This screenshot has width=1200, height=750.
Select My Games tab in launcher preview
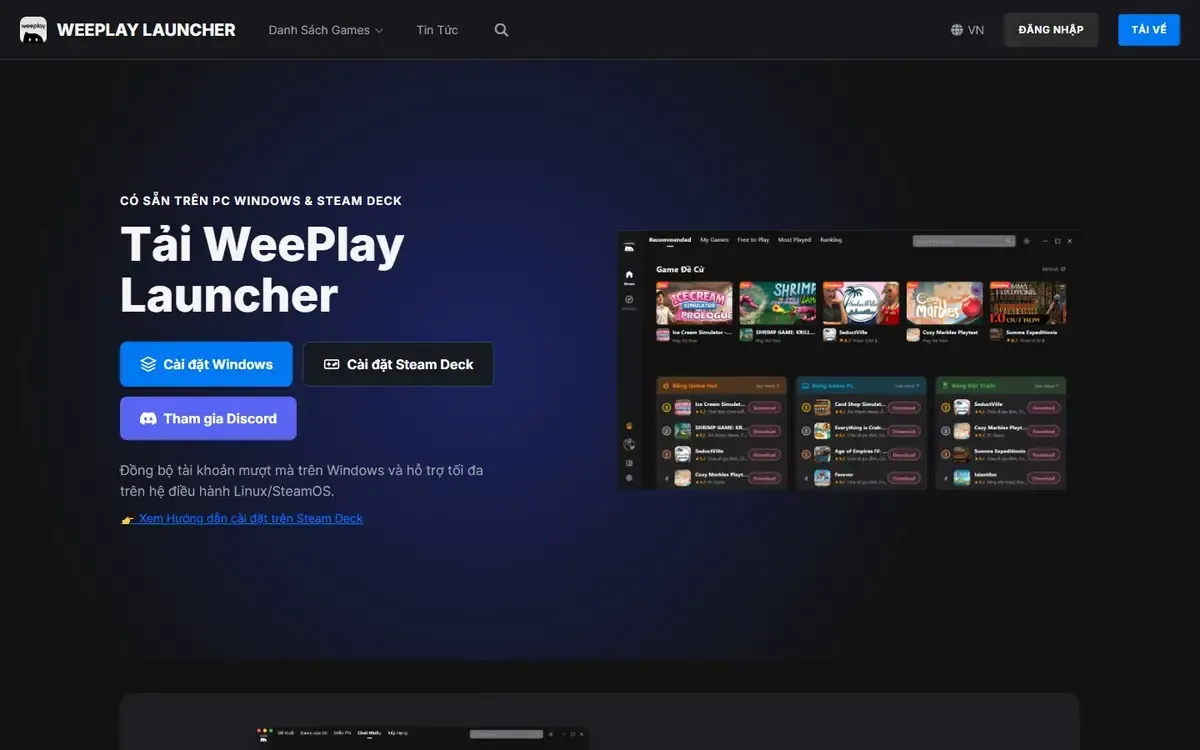pos(714,240)
